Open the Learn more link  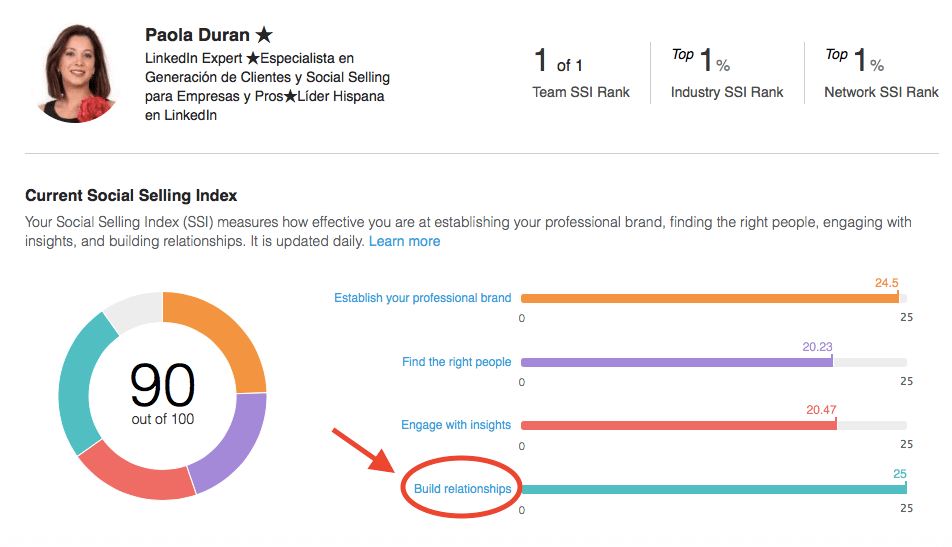(404, 241)
